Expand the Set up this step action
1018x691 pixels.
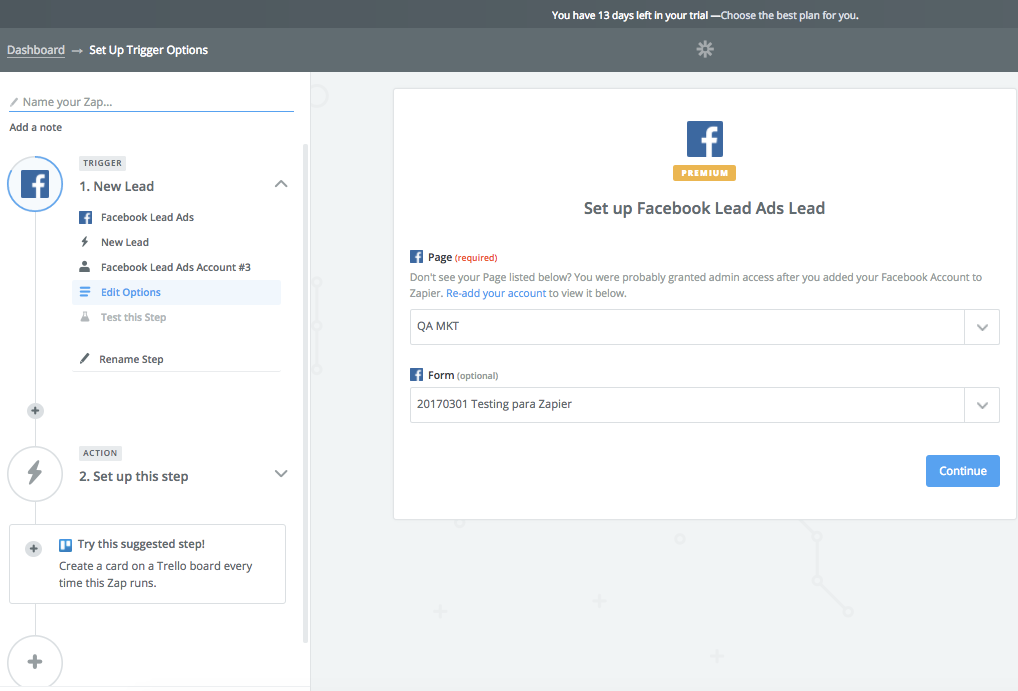point(280,473)
